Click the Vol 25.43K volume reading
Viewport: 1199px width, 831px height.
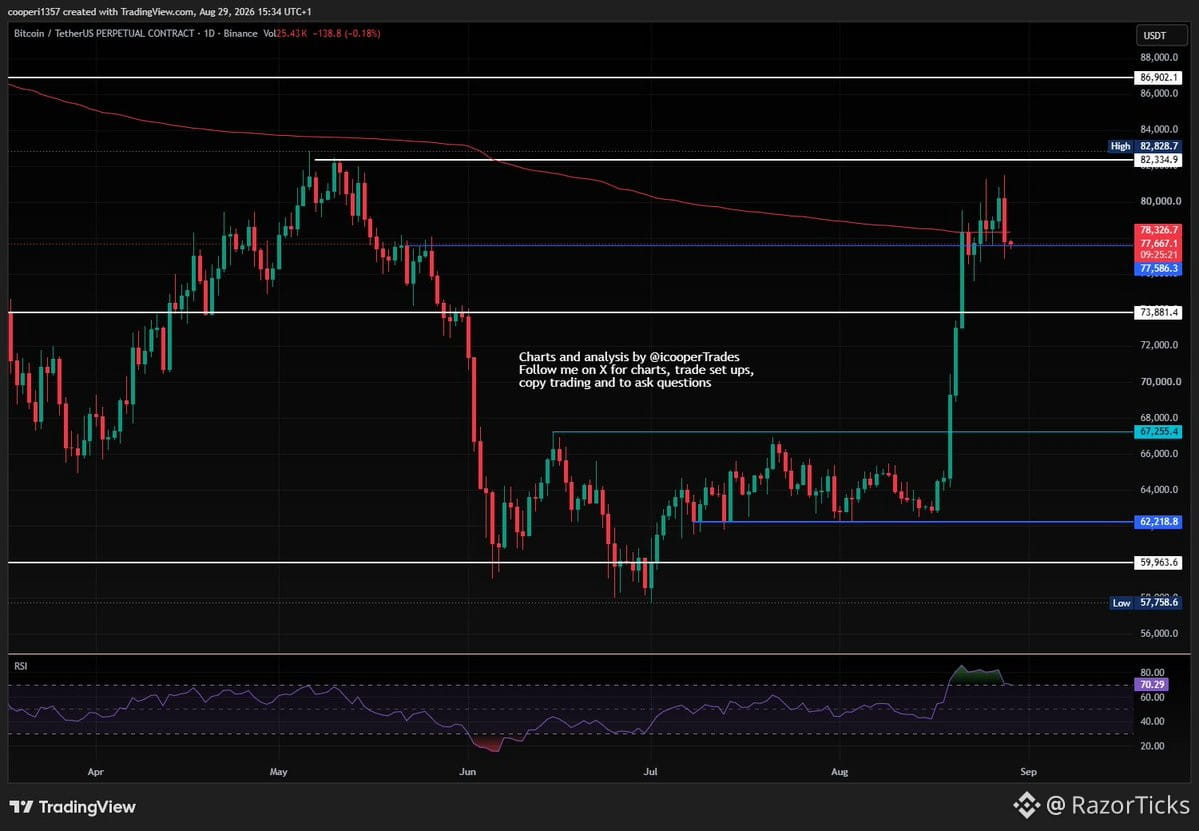284,34
